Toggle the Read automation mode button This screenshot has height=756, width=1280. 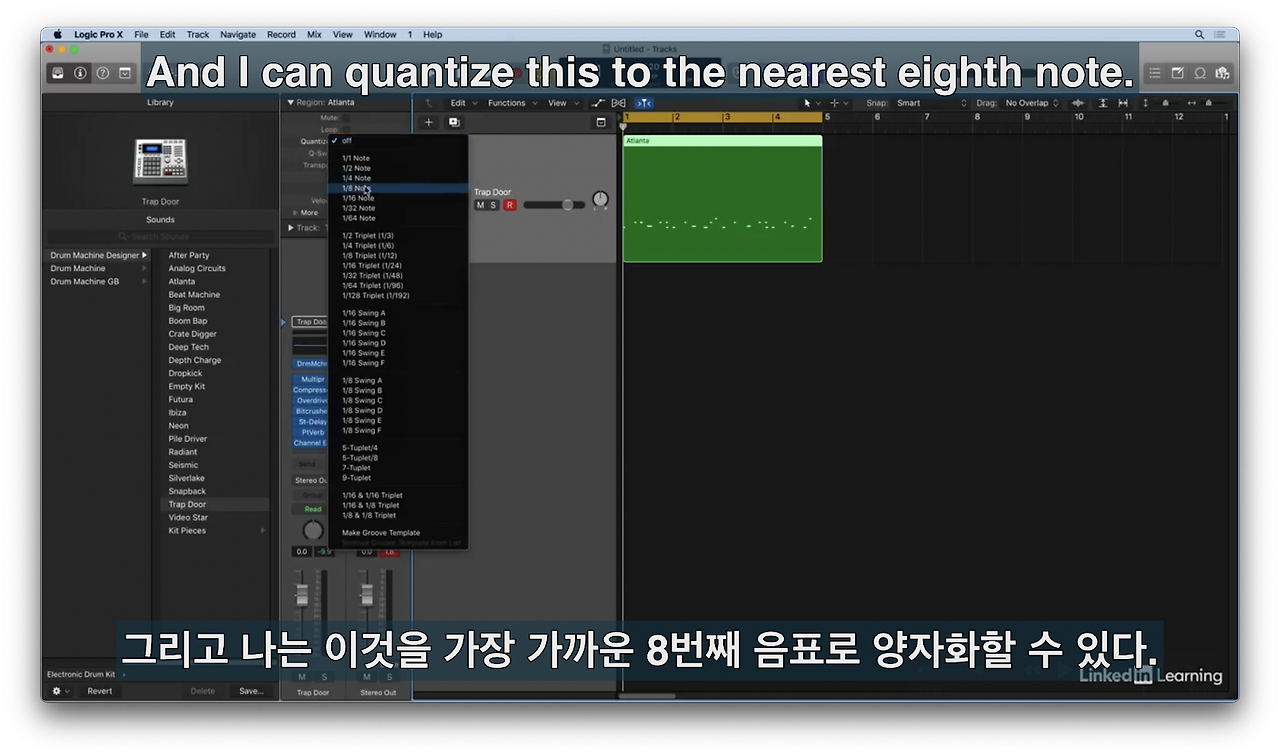coord(313,509)
